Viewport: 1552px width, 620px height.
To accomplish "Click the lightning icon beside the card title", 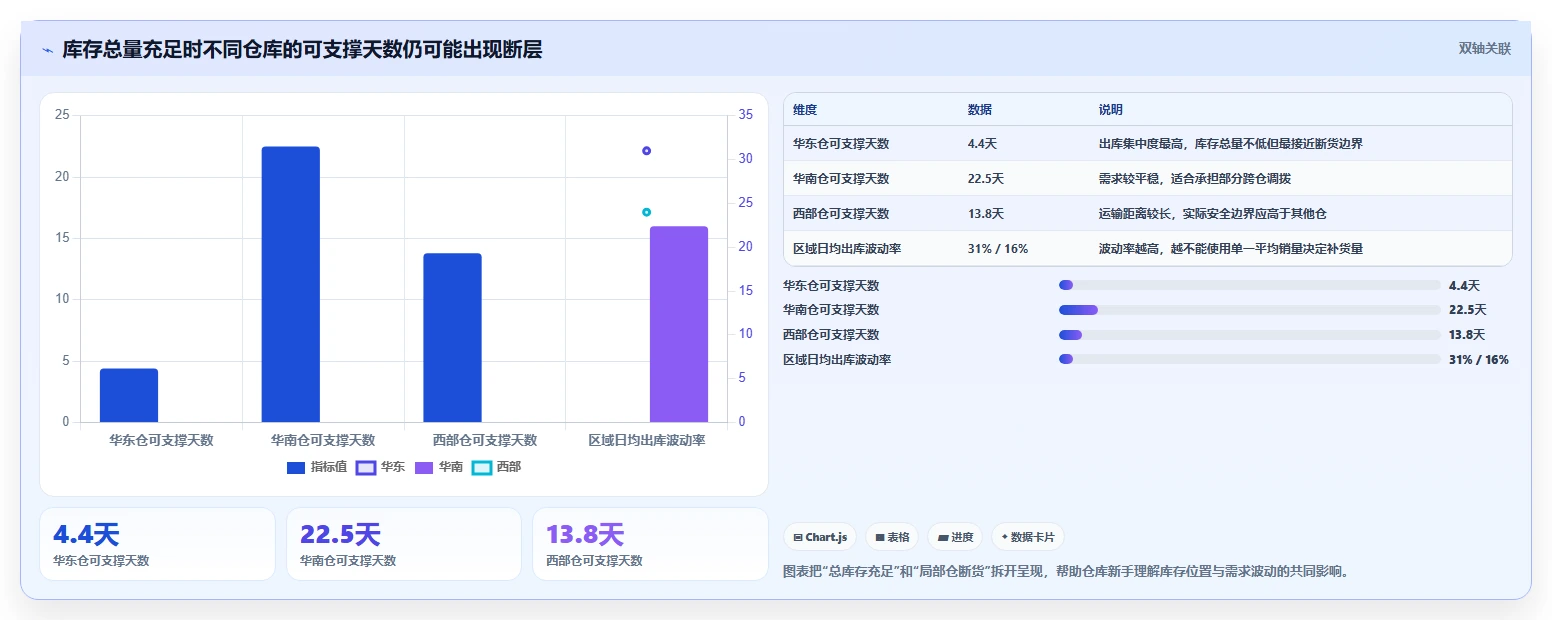I will [48, 50].
